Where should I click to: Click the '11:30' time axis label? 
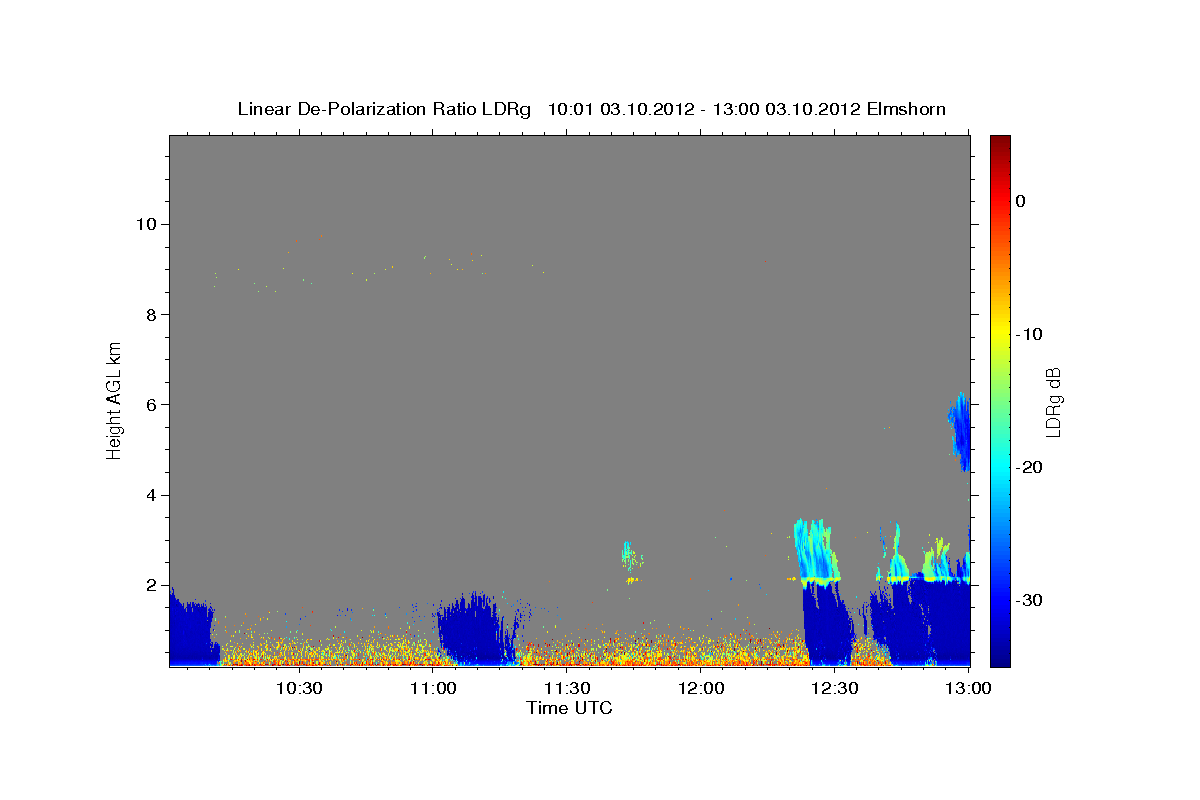point(567,688)
